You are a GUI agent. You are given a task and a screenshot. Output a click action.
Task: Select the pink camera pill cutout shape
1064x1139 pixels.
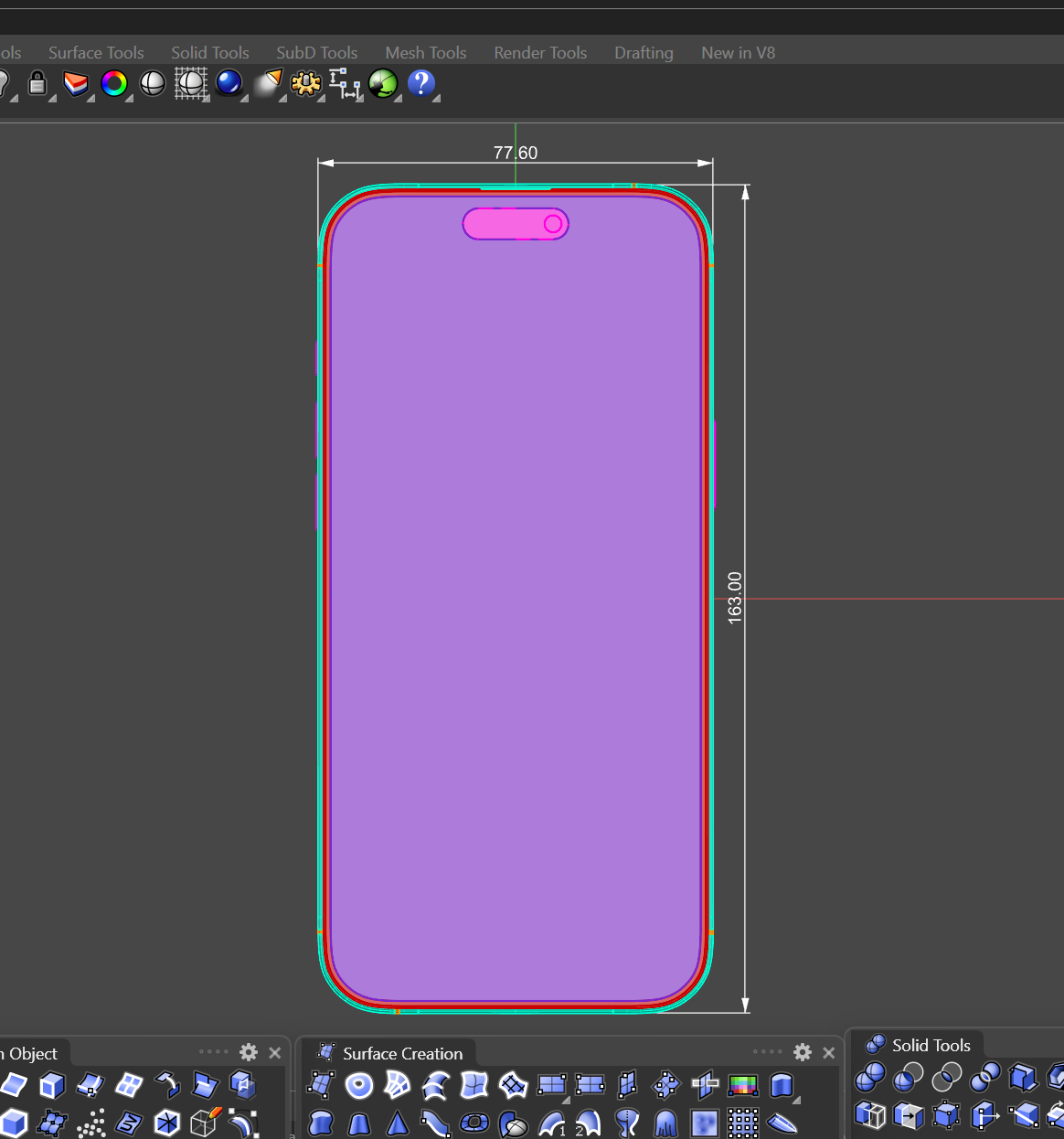(x=507, y=224)
